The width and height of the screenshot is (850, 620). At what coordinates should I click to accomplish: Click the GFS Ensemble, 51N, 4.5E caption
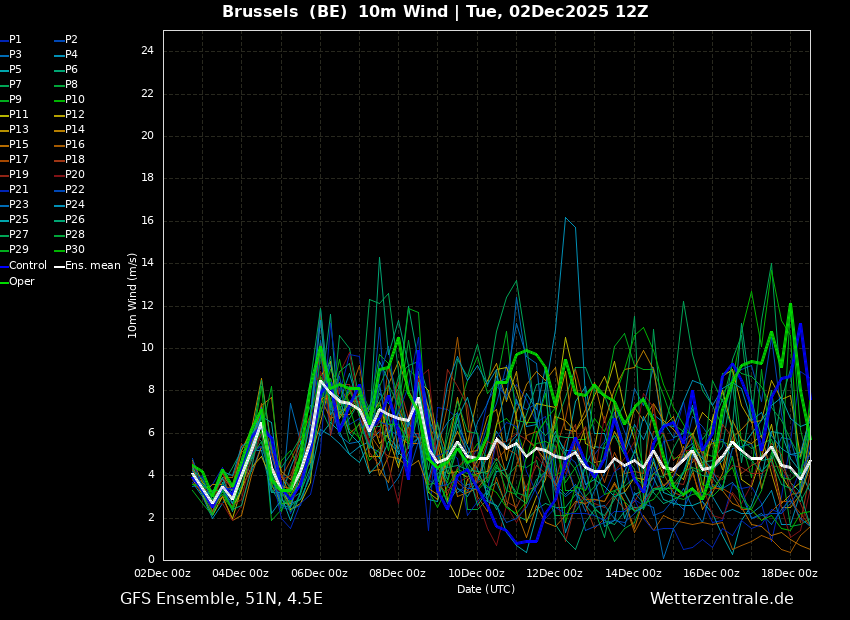tap(221, 599)
